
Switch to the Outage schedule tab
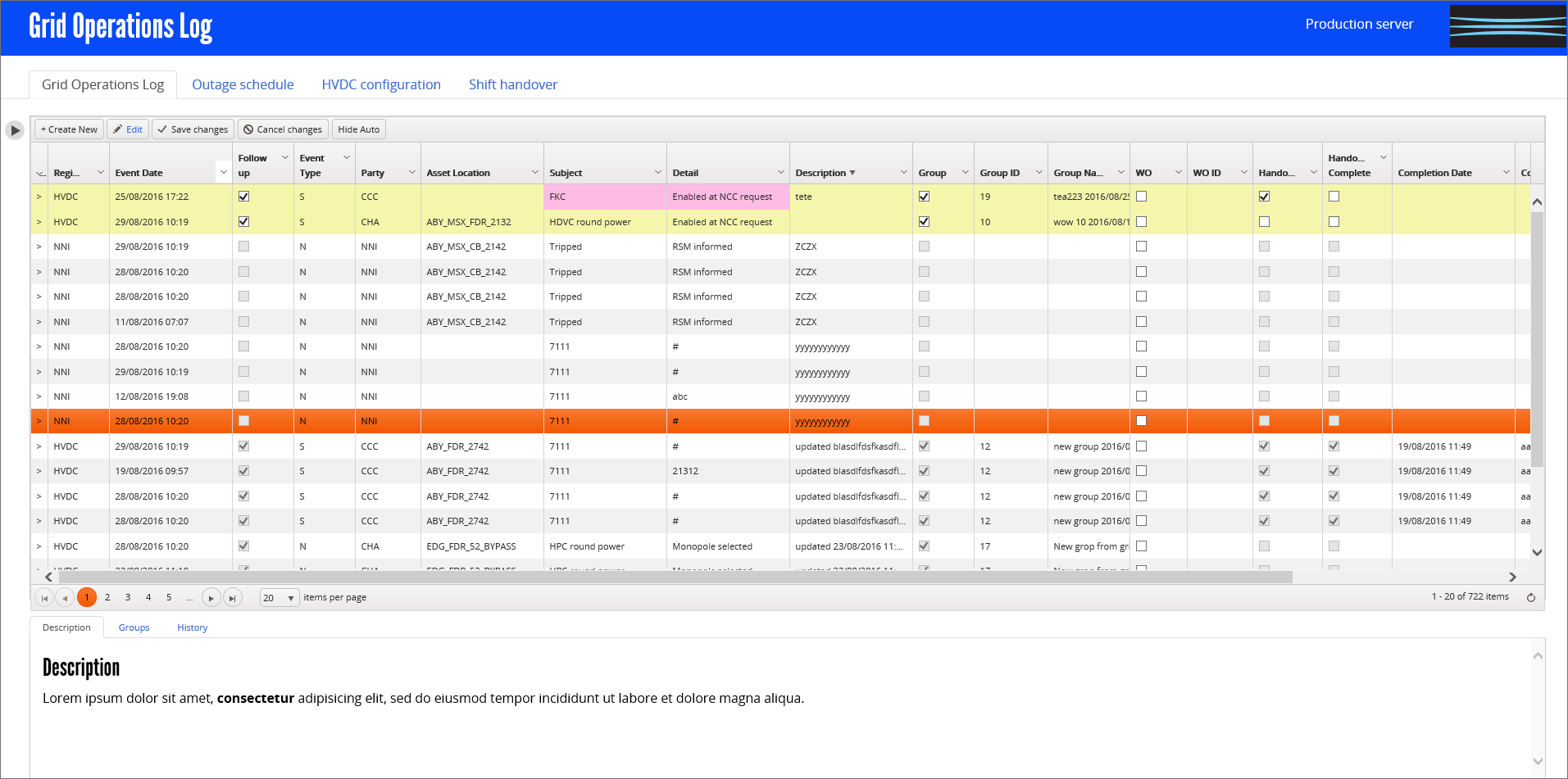coord(243,84)
